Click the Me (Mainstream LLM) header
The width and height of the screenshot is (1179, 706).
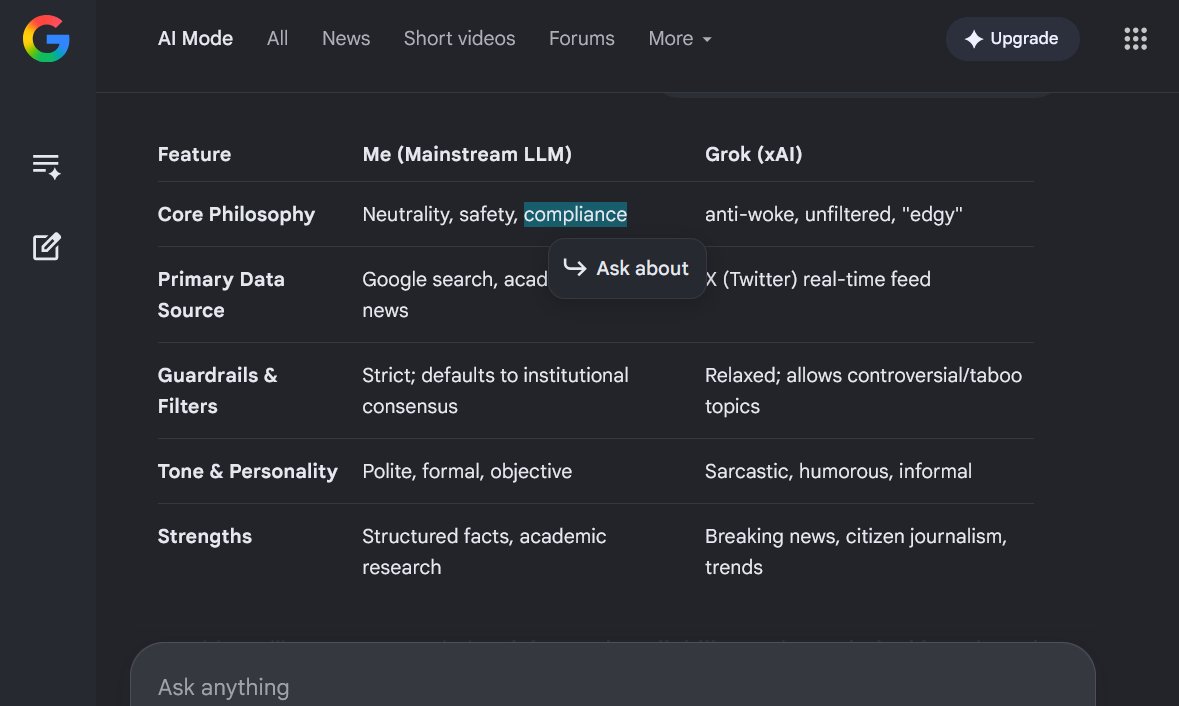[x=467, y=154]
